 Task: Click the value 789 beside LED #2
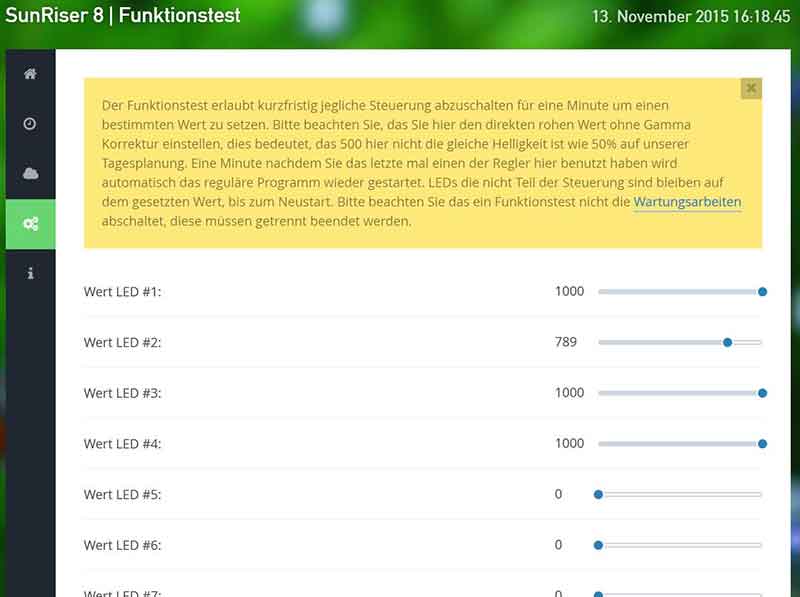(565, 342)
